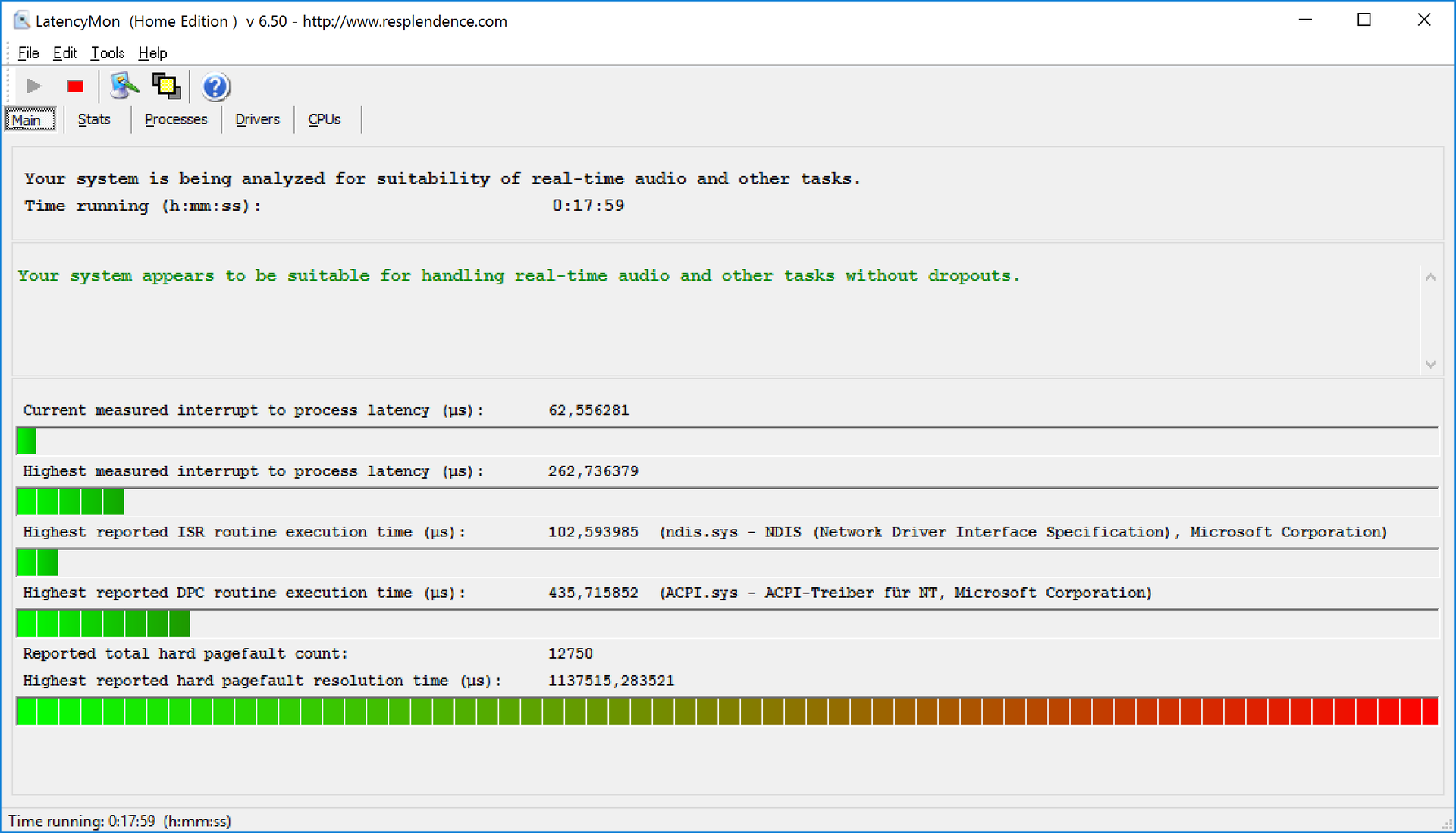This screenshot has height=833, width=1456.
Task: Maximize the LatencyMon window
Action: pos(1363,20)
